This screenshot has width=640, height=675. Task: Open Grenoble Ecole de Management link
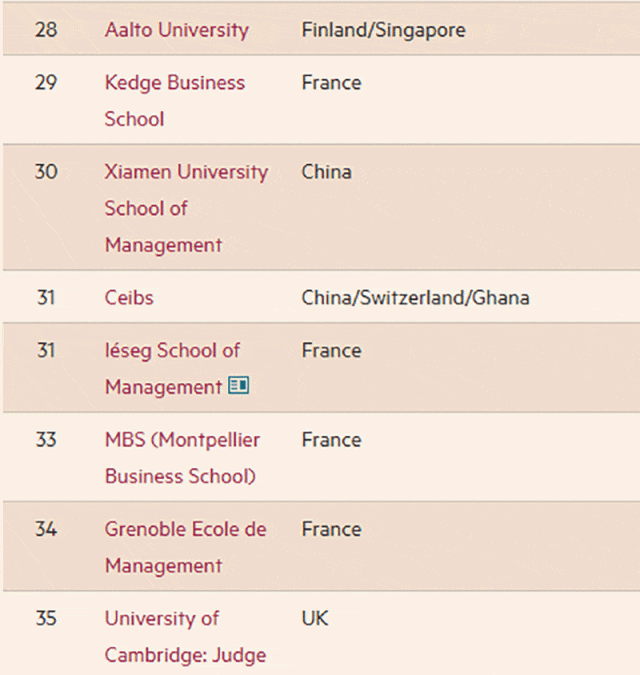[x=186, y=547]
